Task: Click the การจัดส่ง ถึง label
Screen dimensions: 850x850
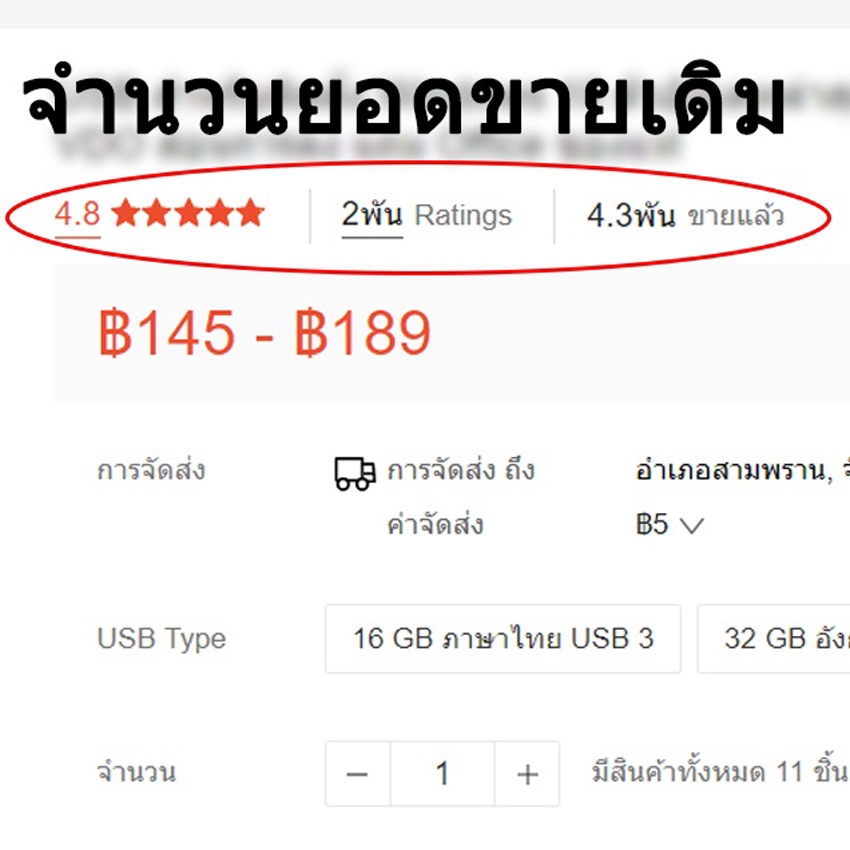Action: pos(461,470)
